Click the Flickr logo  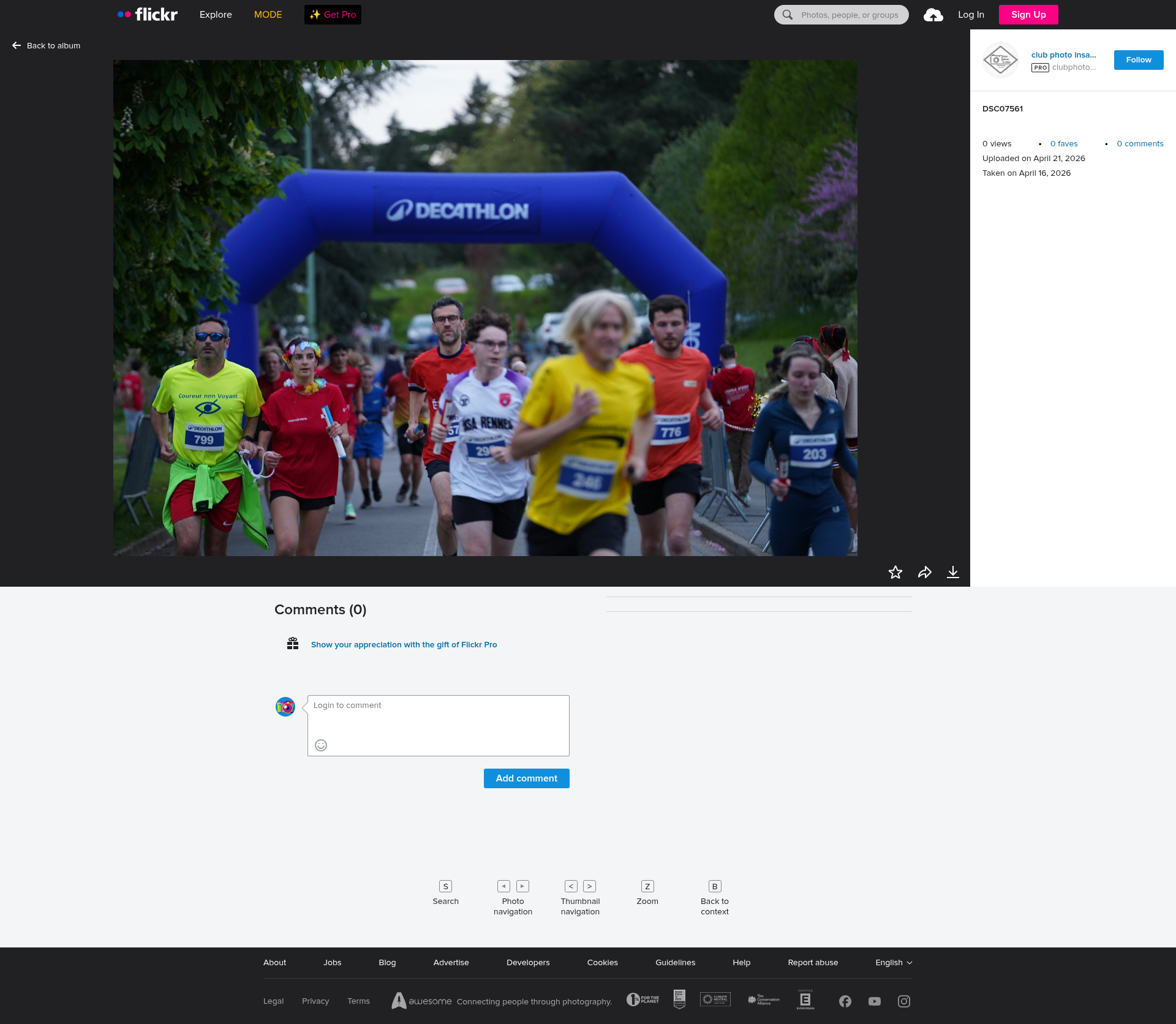148,15
